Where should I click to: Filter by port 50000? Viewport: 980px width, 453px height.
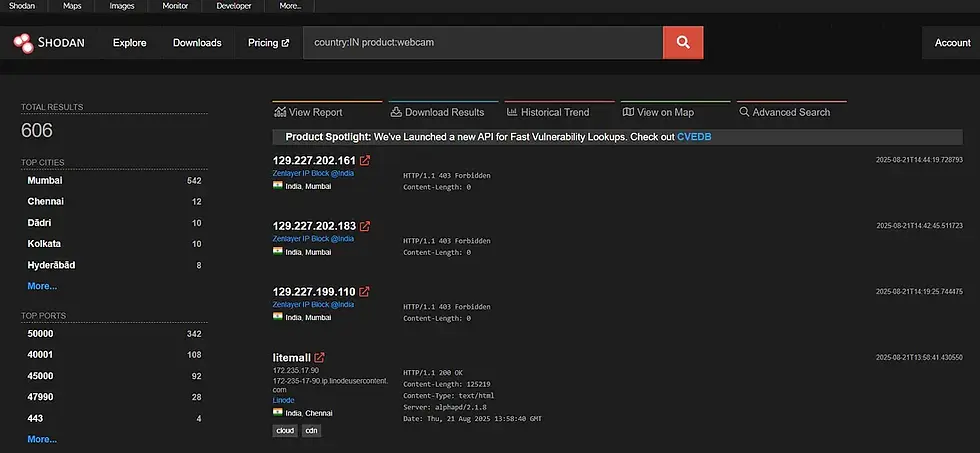coord(40,334)
